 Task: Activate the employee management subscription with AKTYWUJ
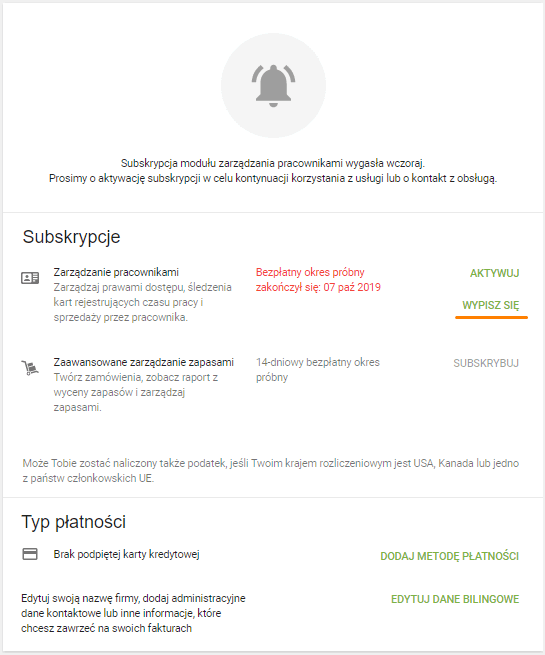(494, 273)
